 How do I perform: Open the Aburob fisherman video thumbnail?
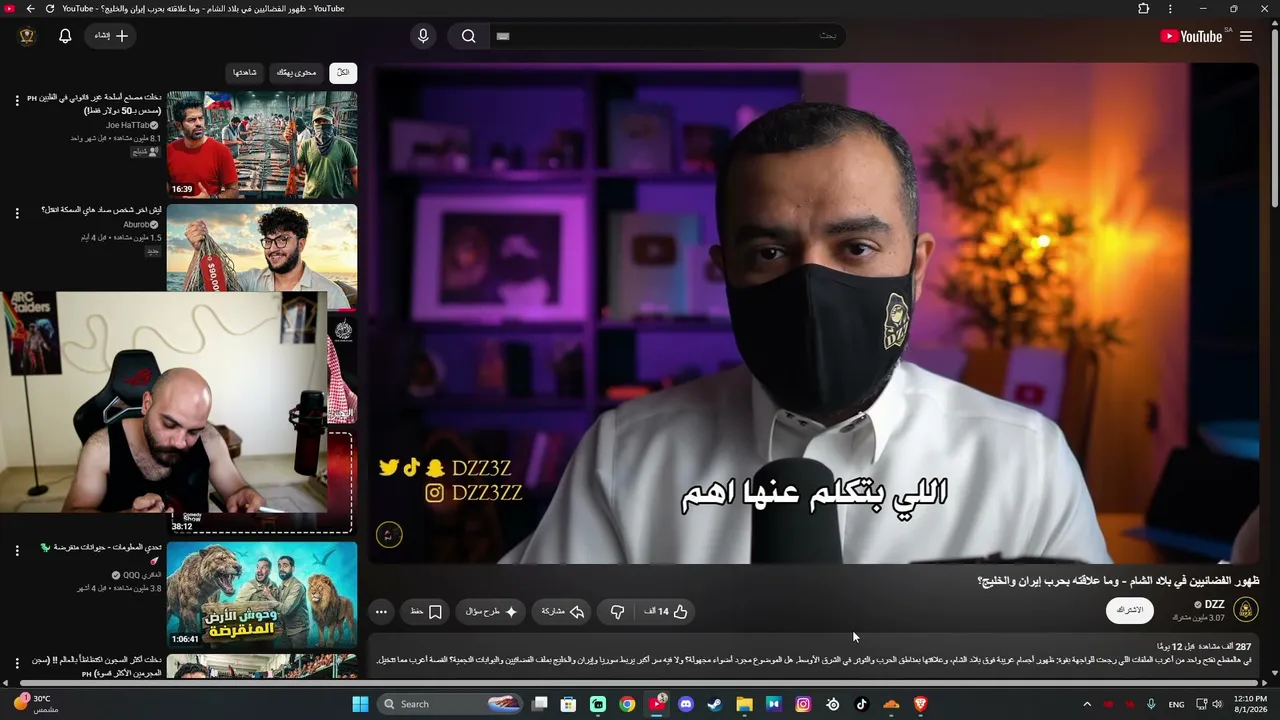coord(262,248)
